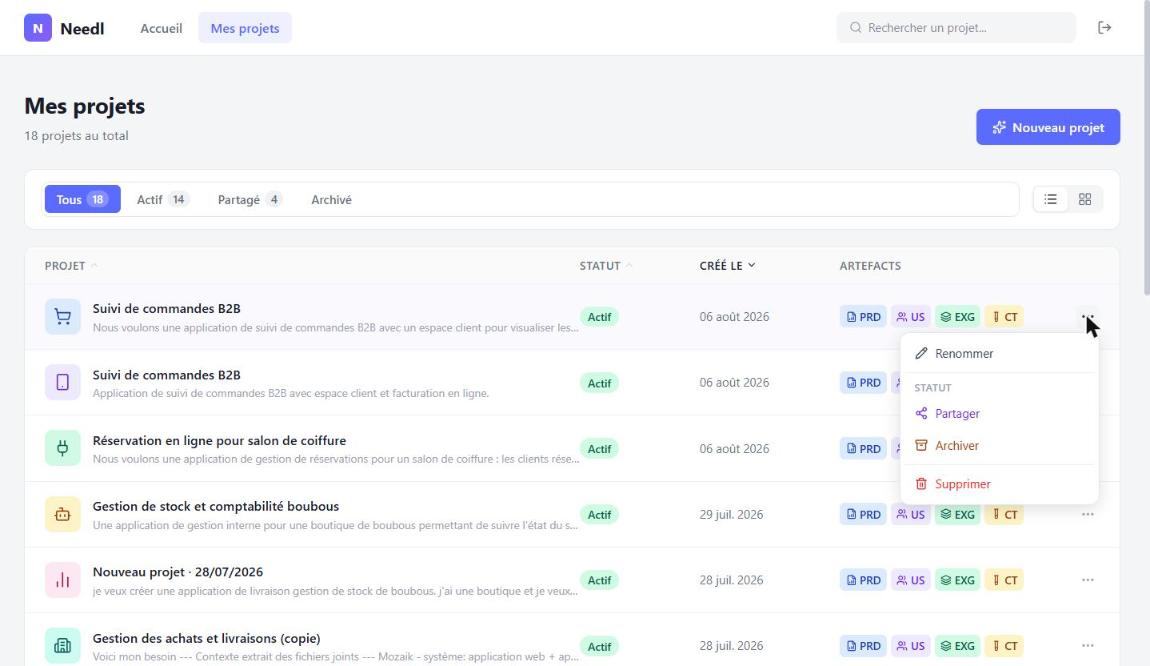Image resolution: width=1150 pixels, height=666 pixels.
Task: Open PRD artefact of Réservation en ligne project
Action: (863, 448)
